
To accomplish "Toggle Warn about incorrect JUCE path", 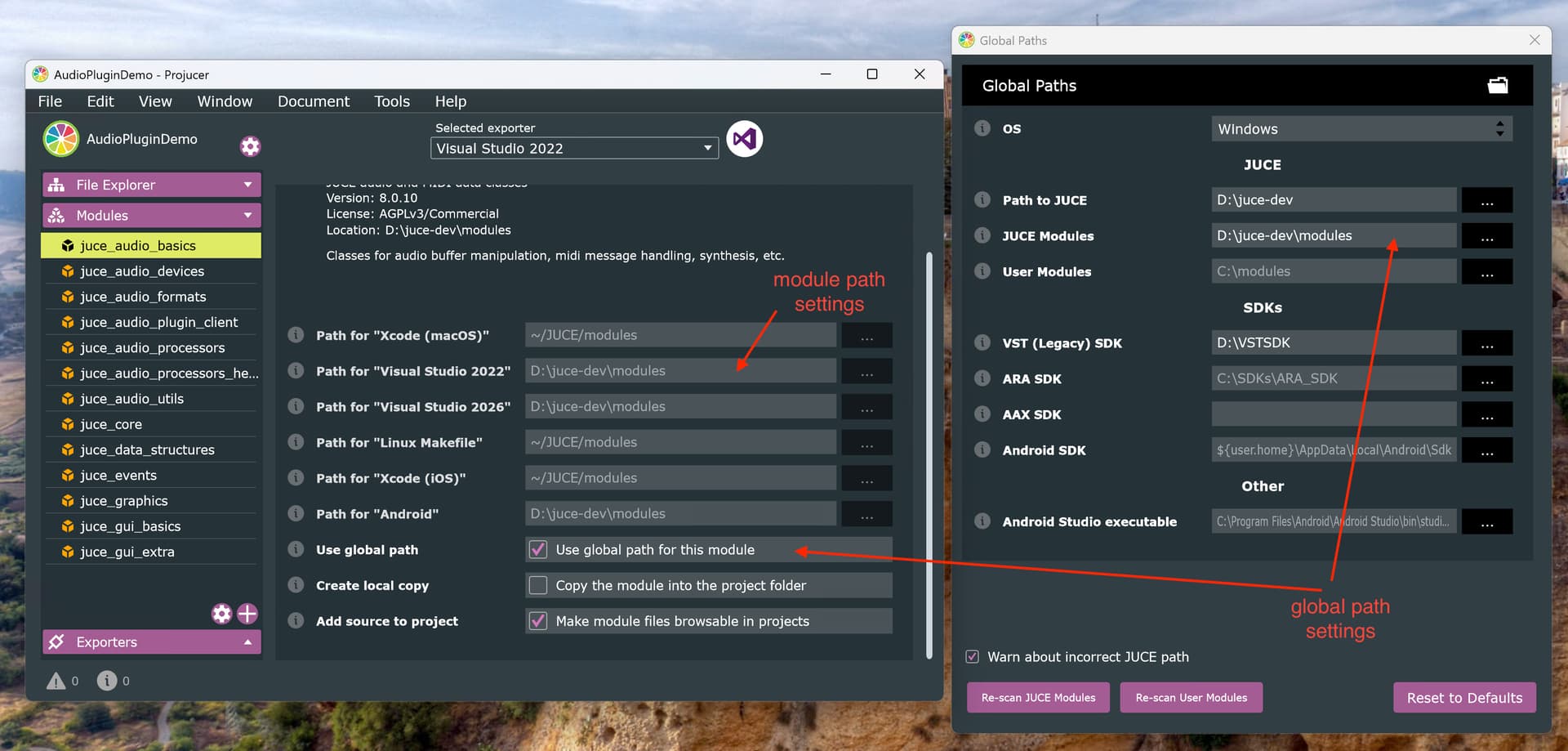I will [x=972, y=656].
